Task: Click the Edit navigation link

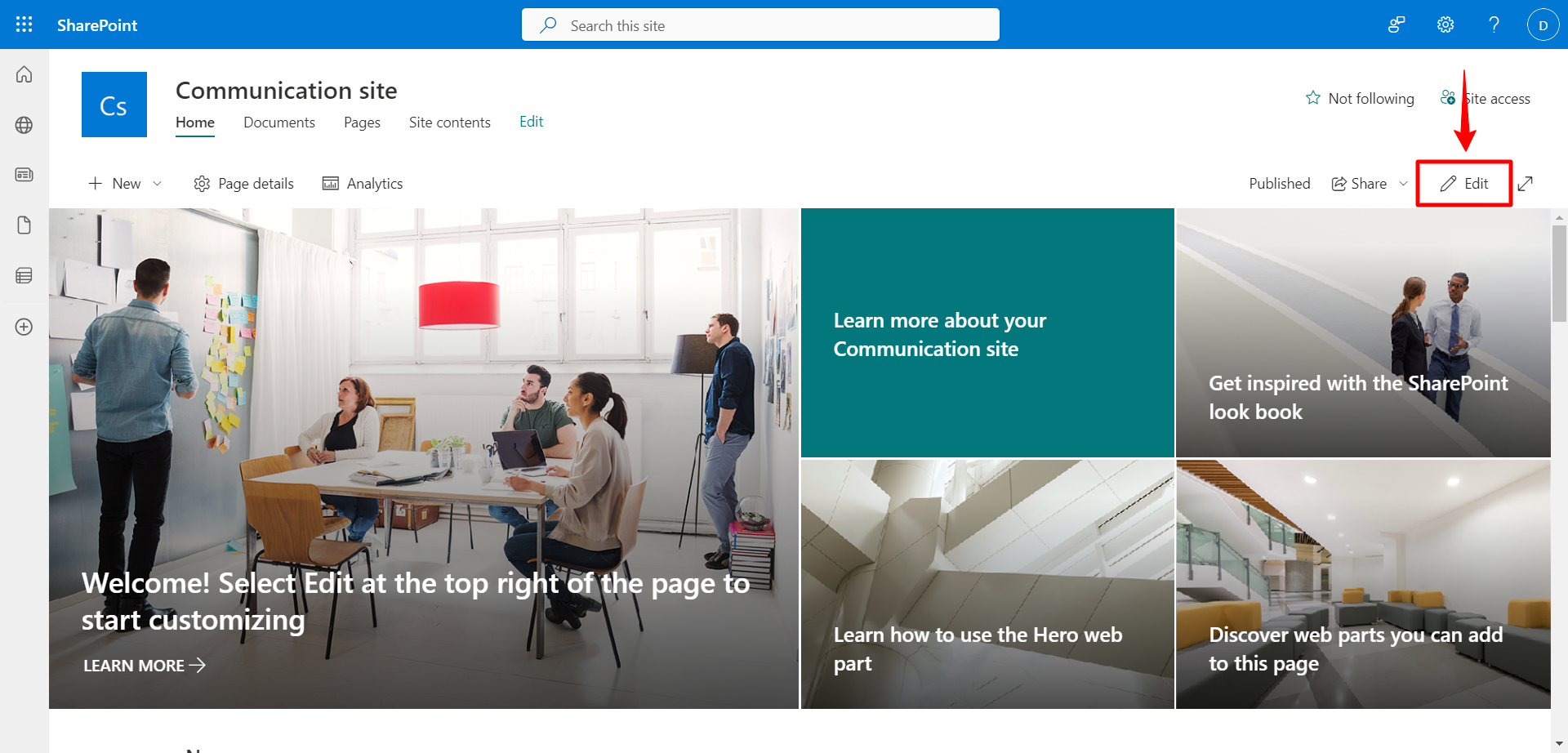Action: click(532, 122)
